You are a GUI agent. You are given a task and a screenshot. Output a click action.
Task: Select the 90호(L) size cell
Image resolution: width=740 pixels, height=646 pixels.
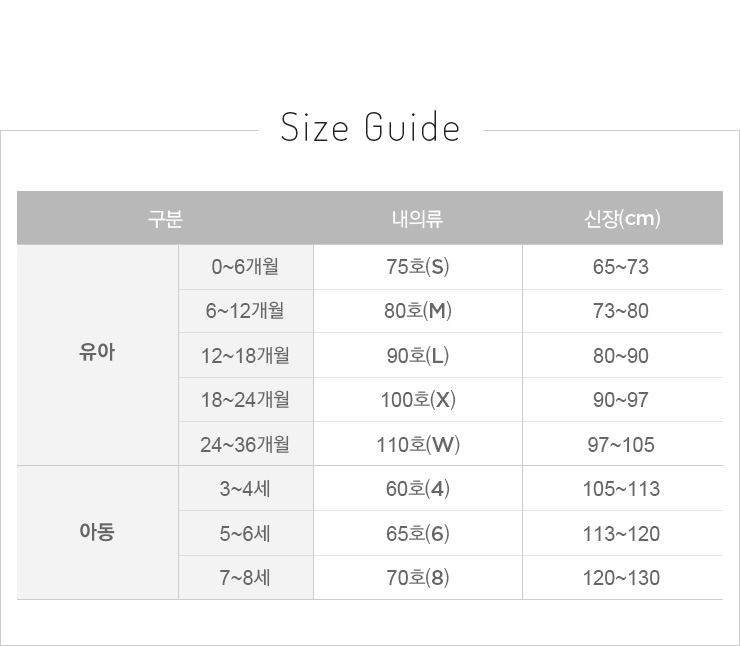(418, 355)
